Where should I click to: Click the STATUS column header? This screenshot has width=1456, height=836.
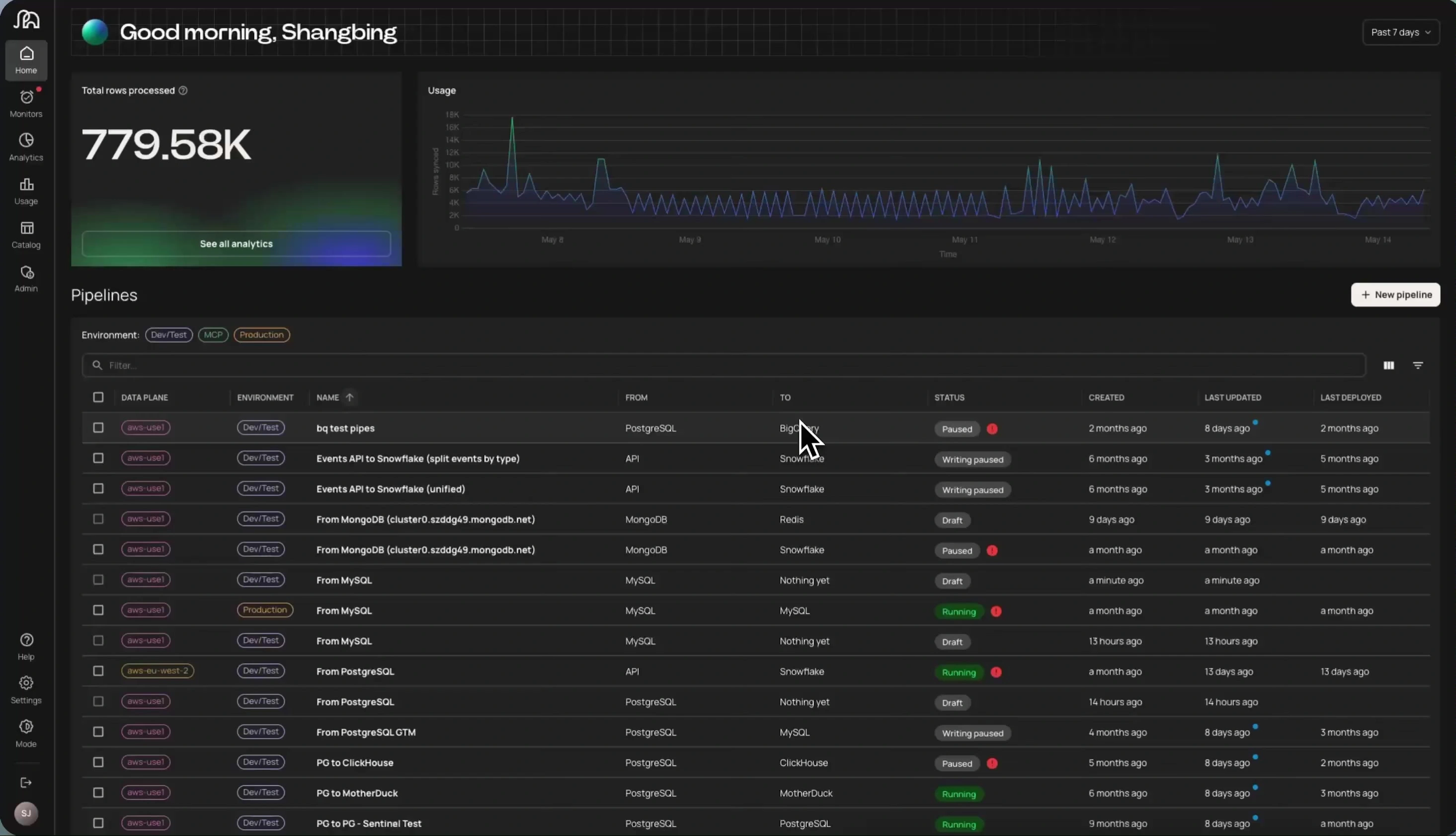coord(949,397)
